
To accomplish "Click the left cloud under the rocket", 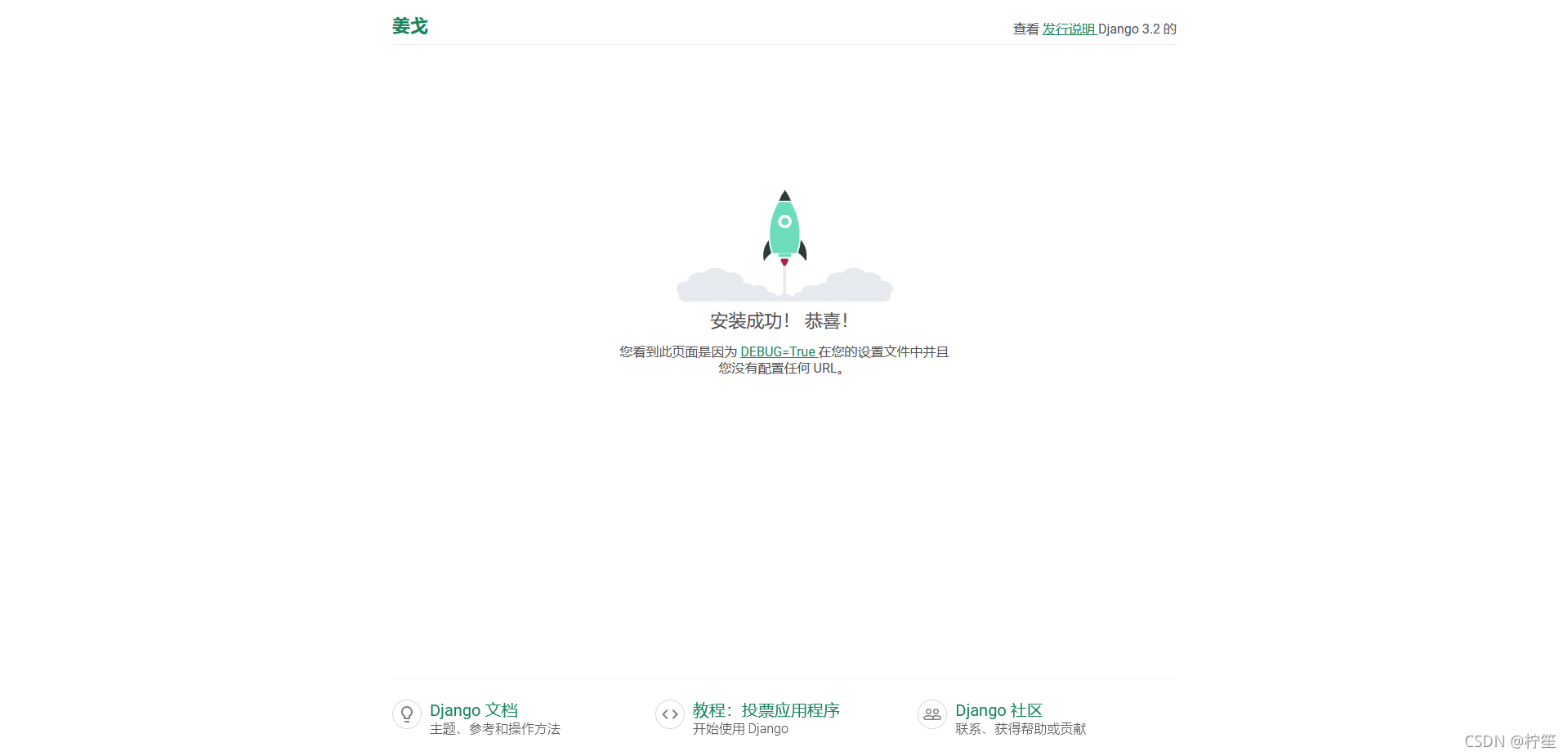I will pyautogui.click(x=717, y=284).
